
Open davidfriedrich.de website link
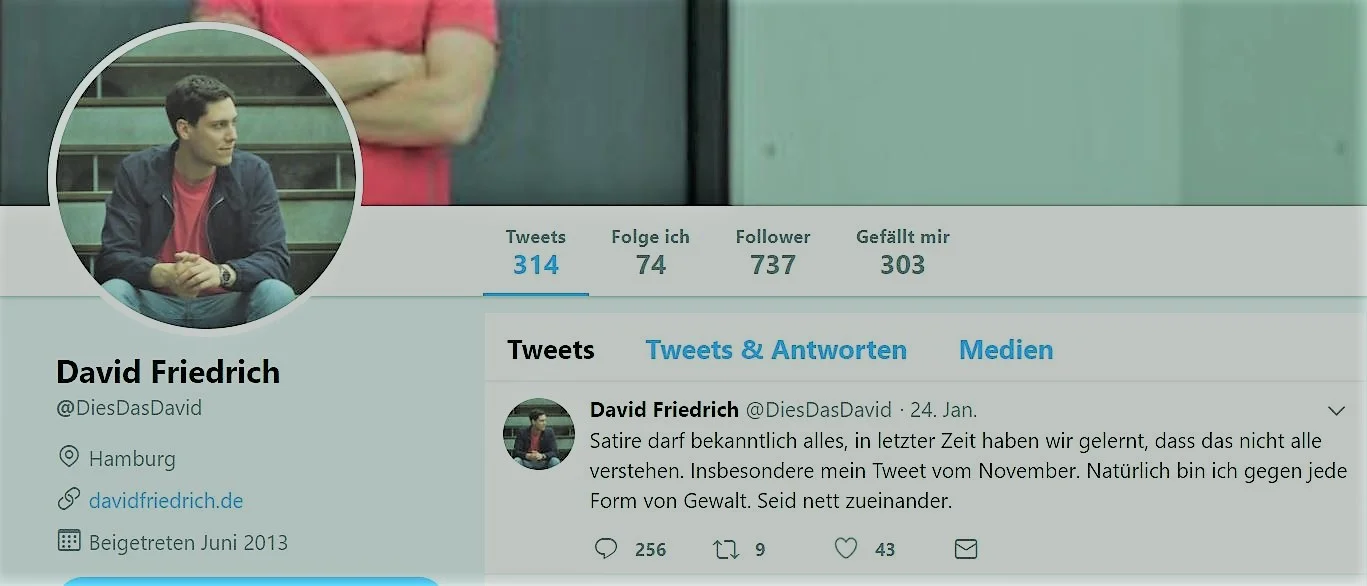[166, 500]
